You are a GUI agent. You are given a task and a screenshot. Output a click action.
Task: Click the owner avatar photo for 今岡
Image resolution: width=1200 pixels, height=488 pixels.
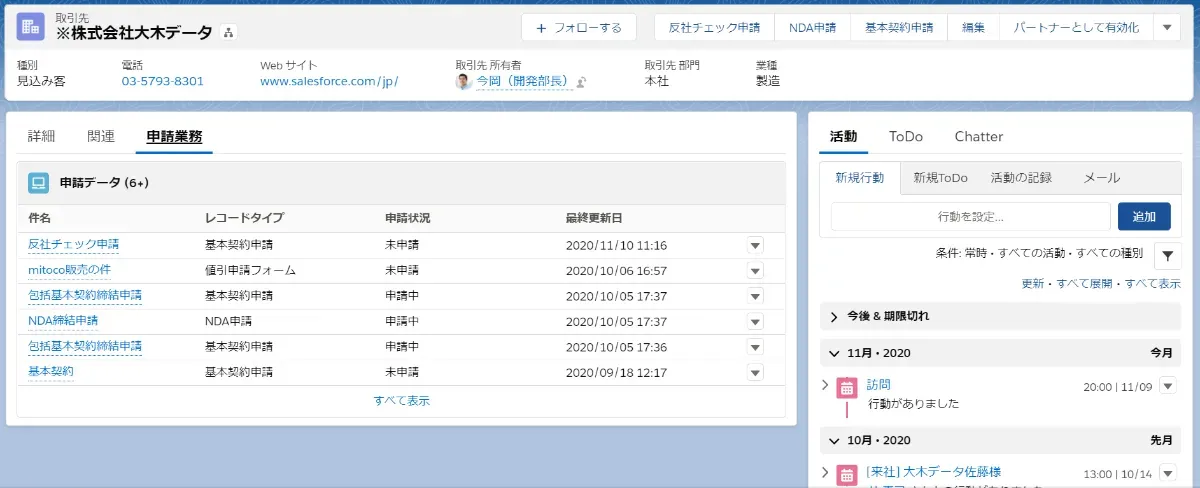click(x=463, y=82)
